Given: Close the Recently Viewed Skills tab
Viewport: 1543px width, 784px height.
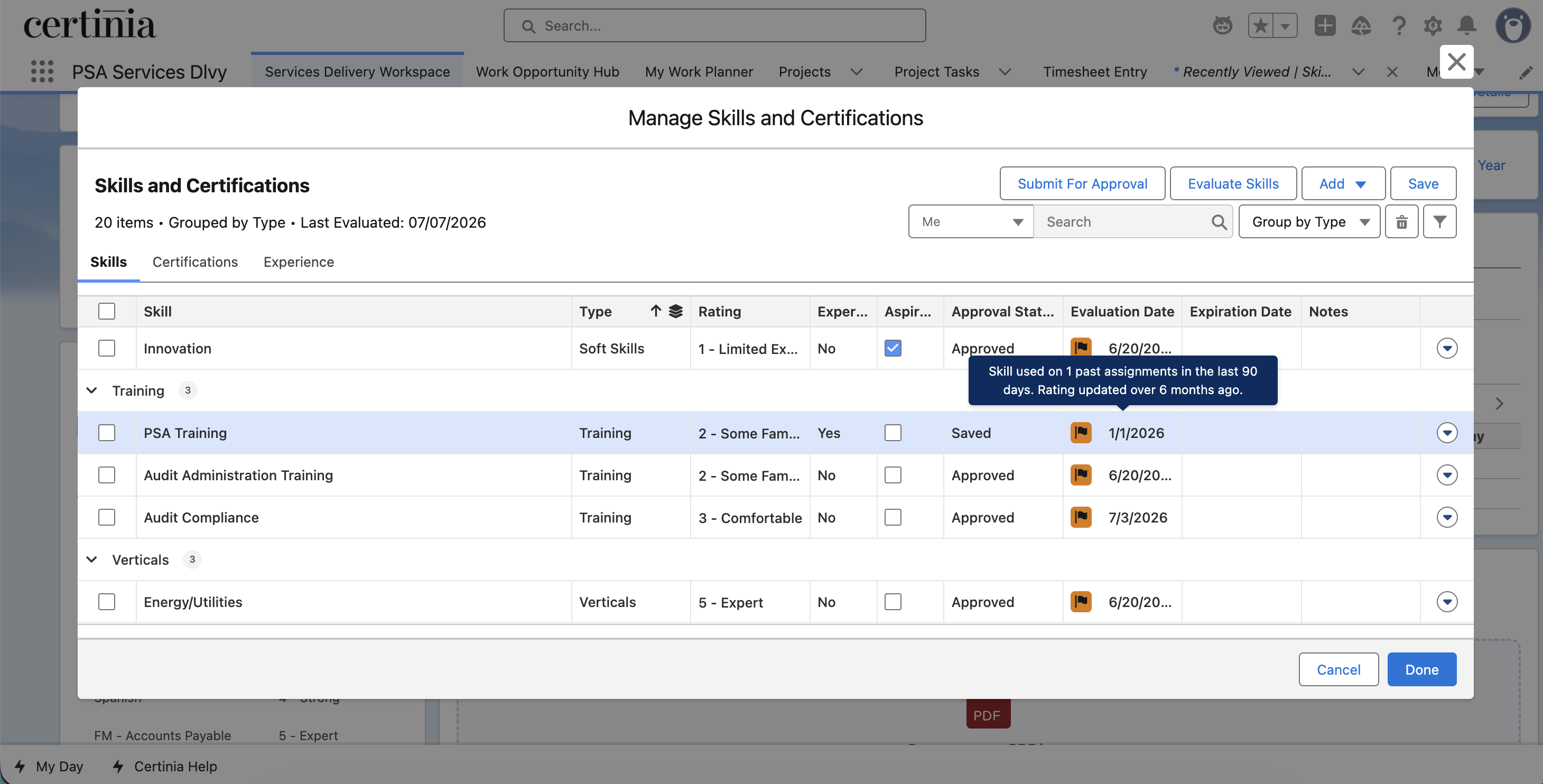Looking at the screenshot, I should [1392, 72].
